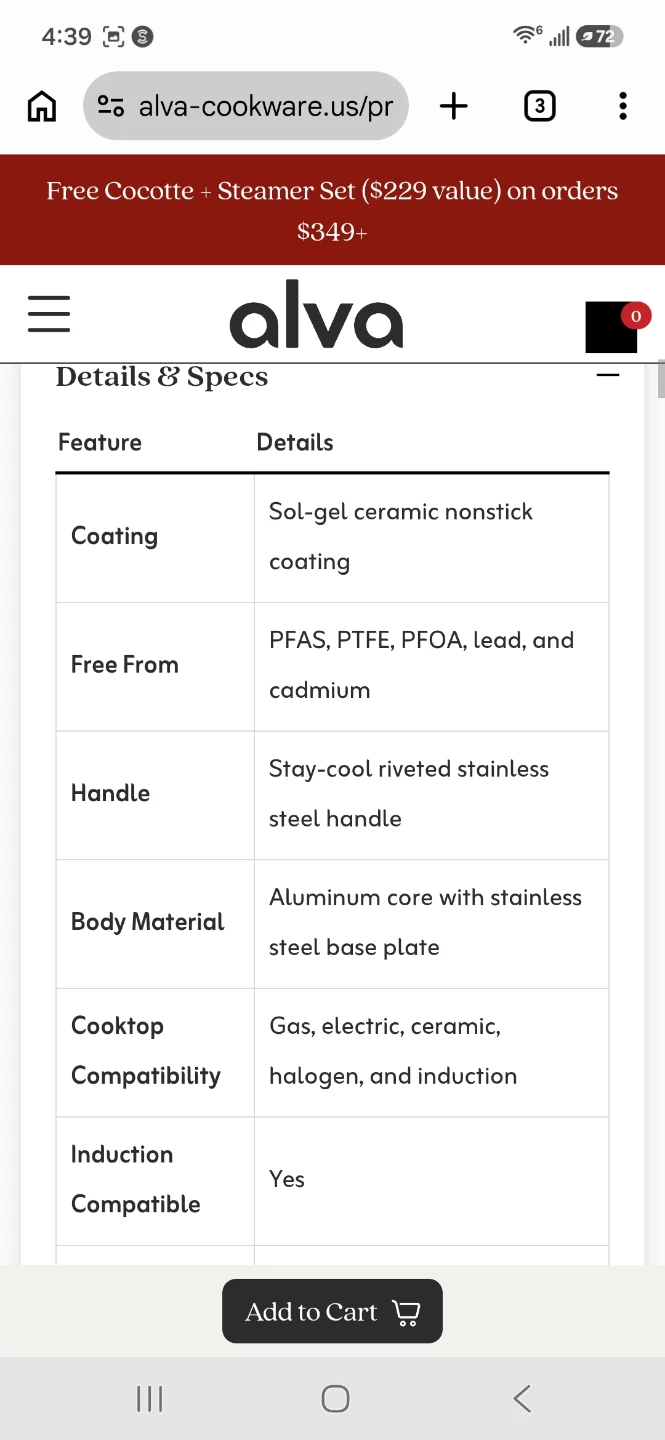665x1440 pixels.
Task: Tap the alva logo
Action: click(x=316, y=314)
